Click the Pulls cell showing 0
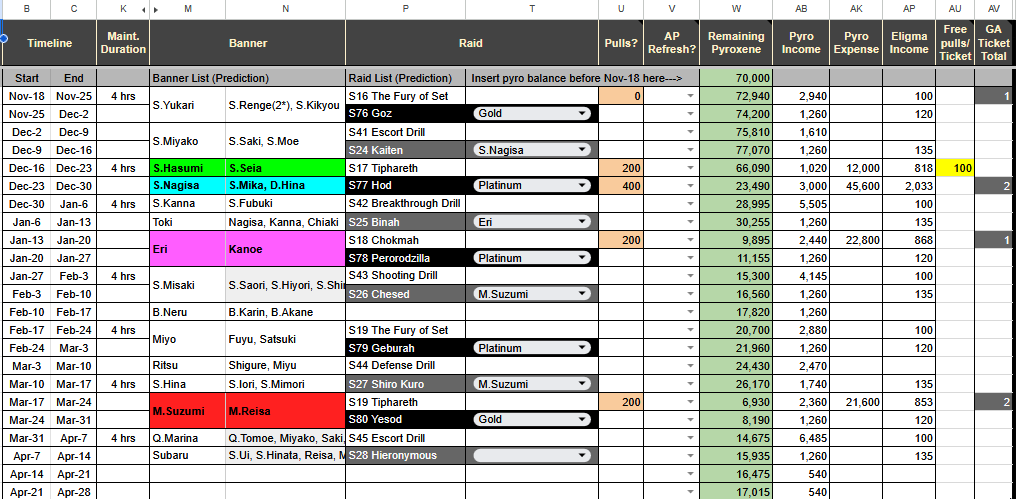1016x499 pixels. click(621, 97)
